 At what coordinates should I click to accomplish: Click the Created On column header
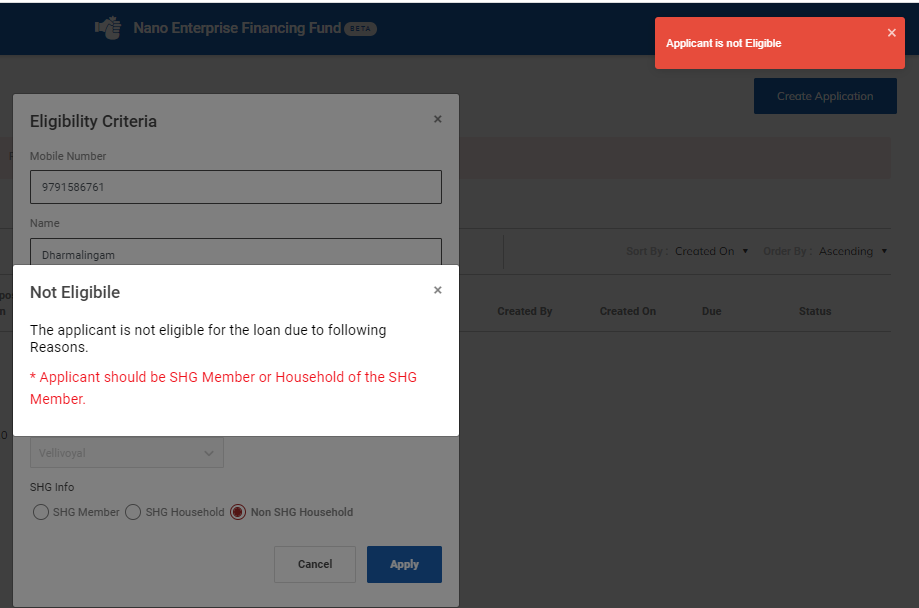click(x=627, y=311)
